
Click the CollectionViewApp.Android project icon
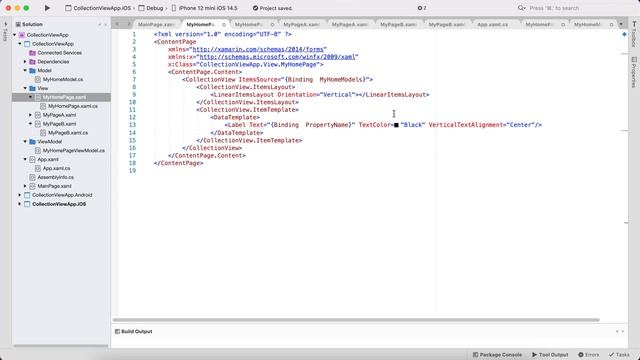pos(27,195)
